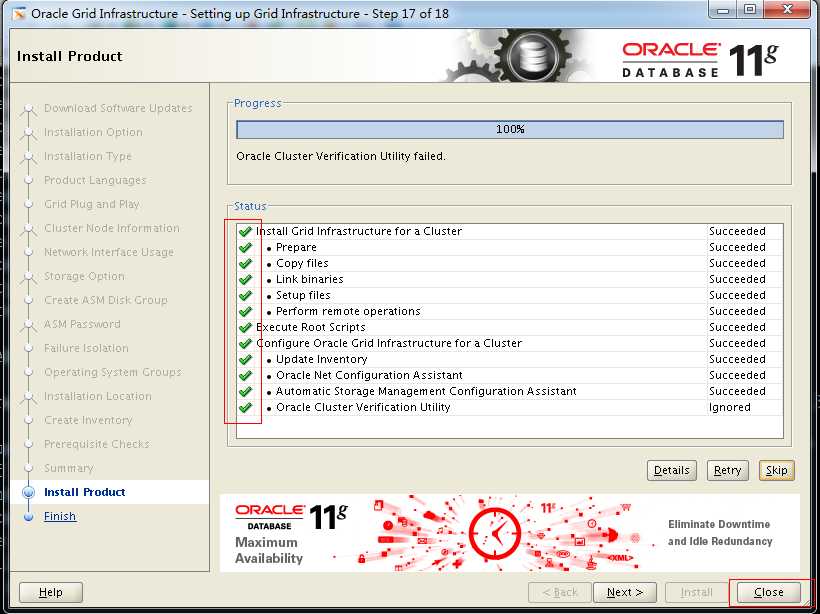Screen dimensions: 820x614
Task: Select the 'Copy files' status row
Action: coord(510,263)
